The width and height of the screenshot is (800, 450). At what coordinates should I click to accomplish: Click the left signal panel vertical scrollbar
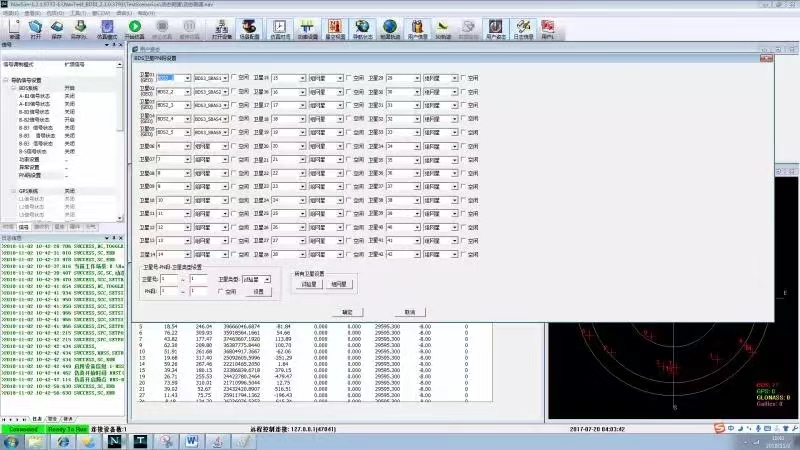(x=120, y=142)
